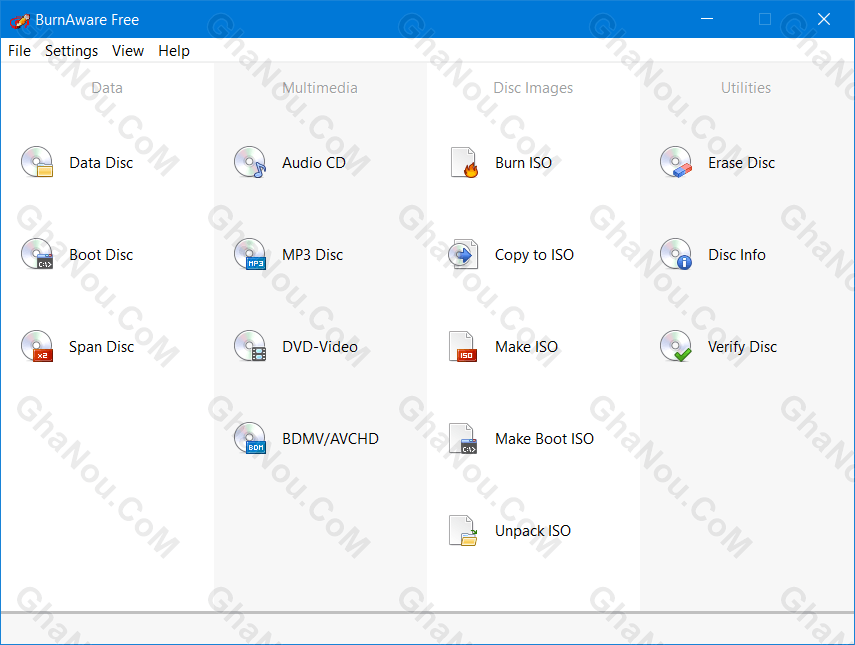Start the Erase Disc label

tap(742, 163)
